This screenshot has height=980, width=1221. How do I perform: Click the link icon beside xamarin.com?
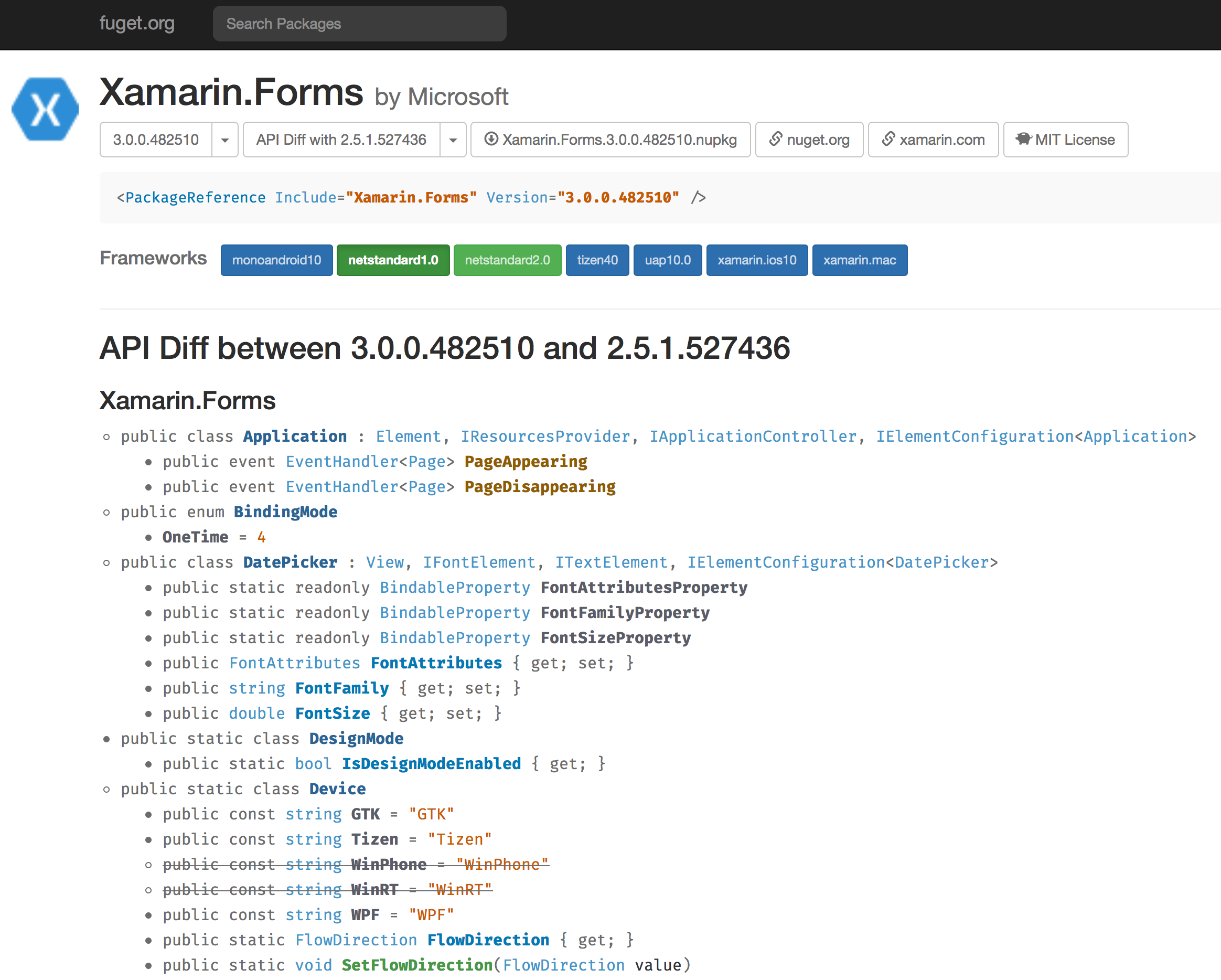click(x=888, y=139)
